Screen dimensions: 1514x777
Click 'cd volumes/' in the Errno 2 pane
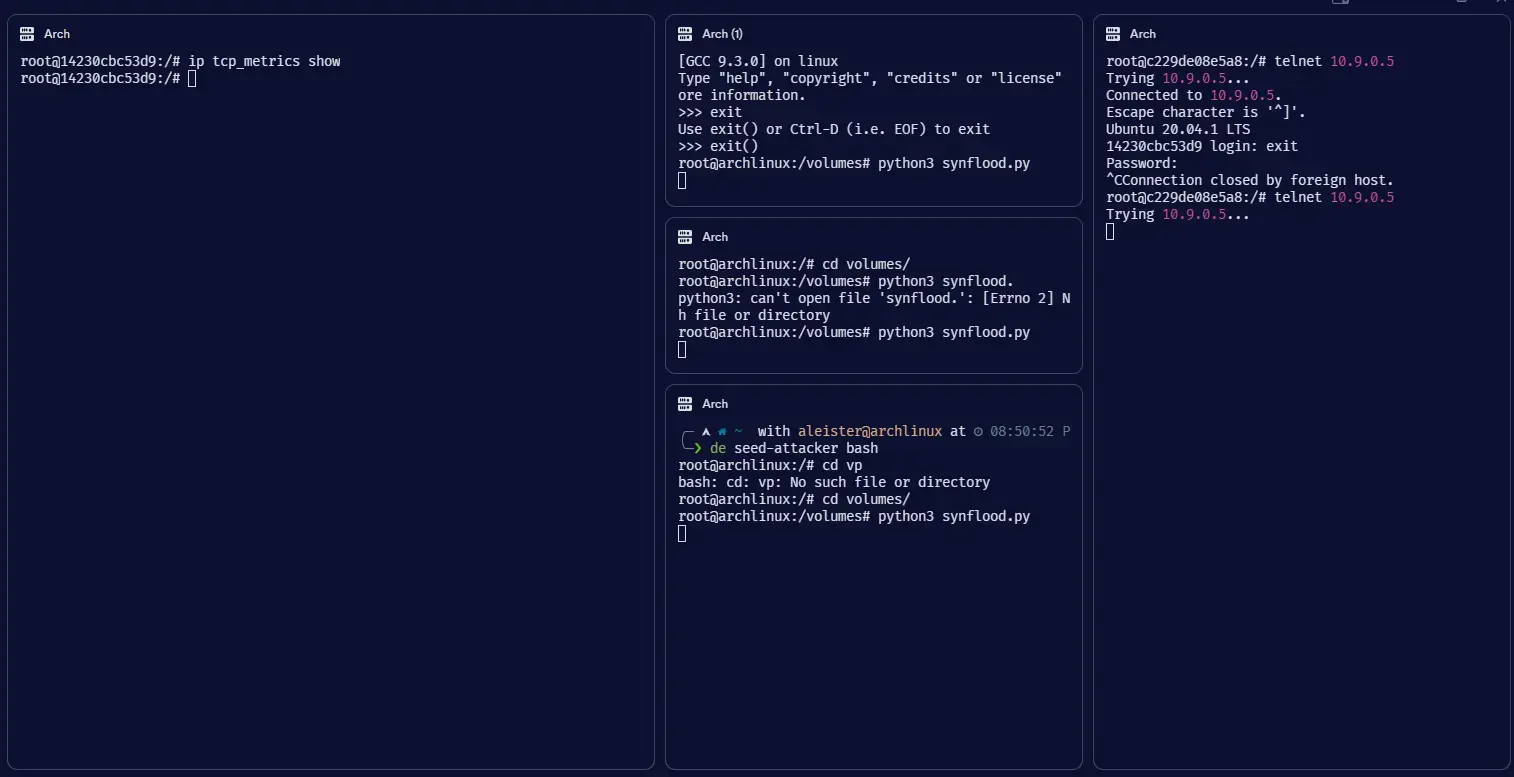(x=866, y=265)
